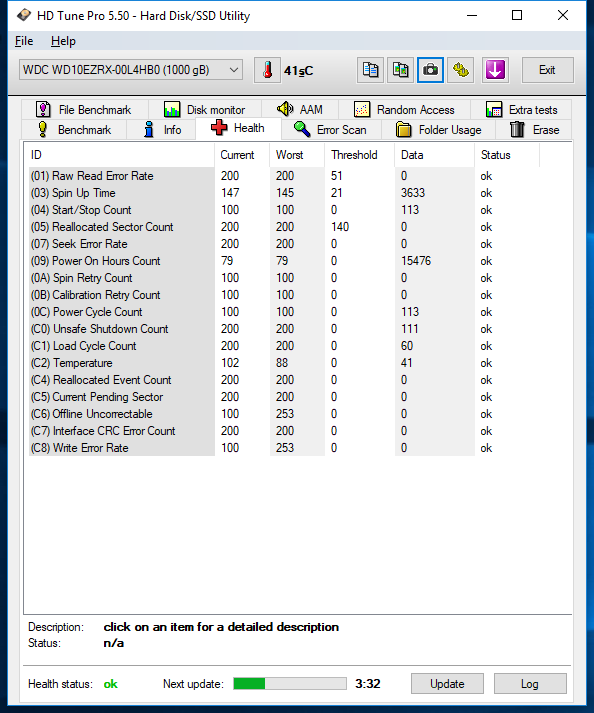Viewport: 594px width, 713px height.
Task: Click the Worst column header
Action: (297, 155)
